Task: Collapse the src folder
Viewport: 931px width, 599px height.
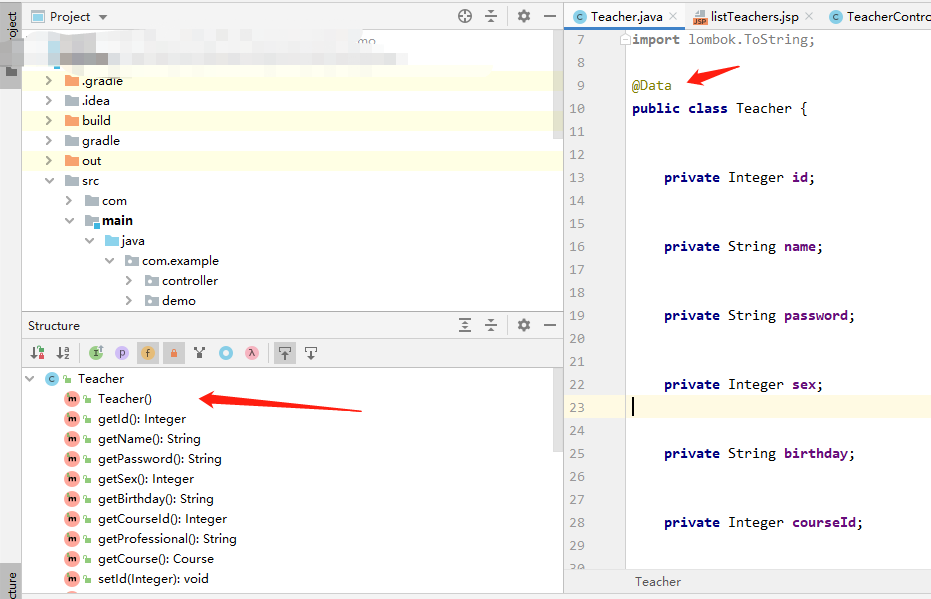Action: (x=49, y=180)
